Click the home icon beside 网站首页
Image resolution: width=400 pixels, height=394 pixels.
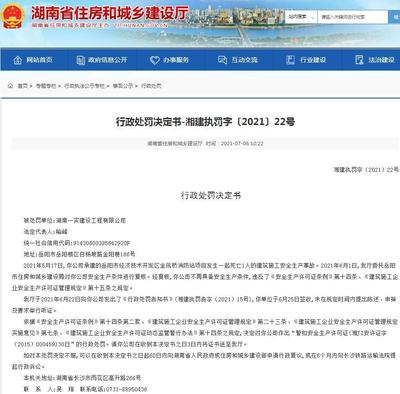coord(17,60)
